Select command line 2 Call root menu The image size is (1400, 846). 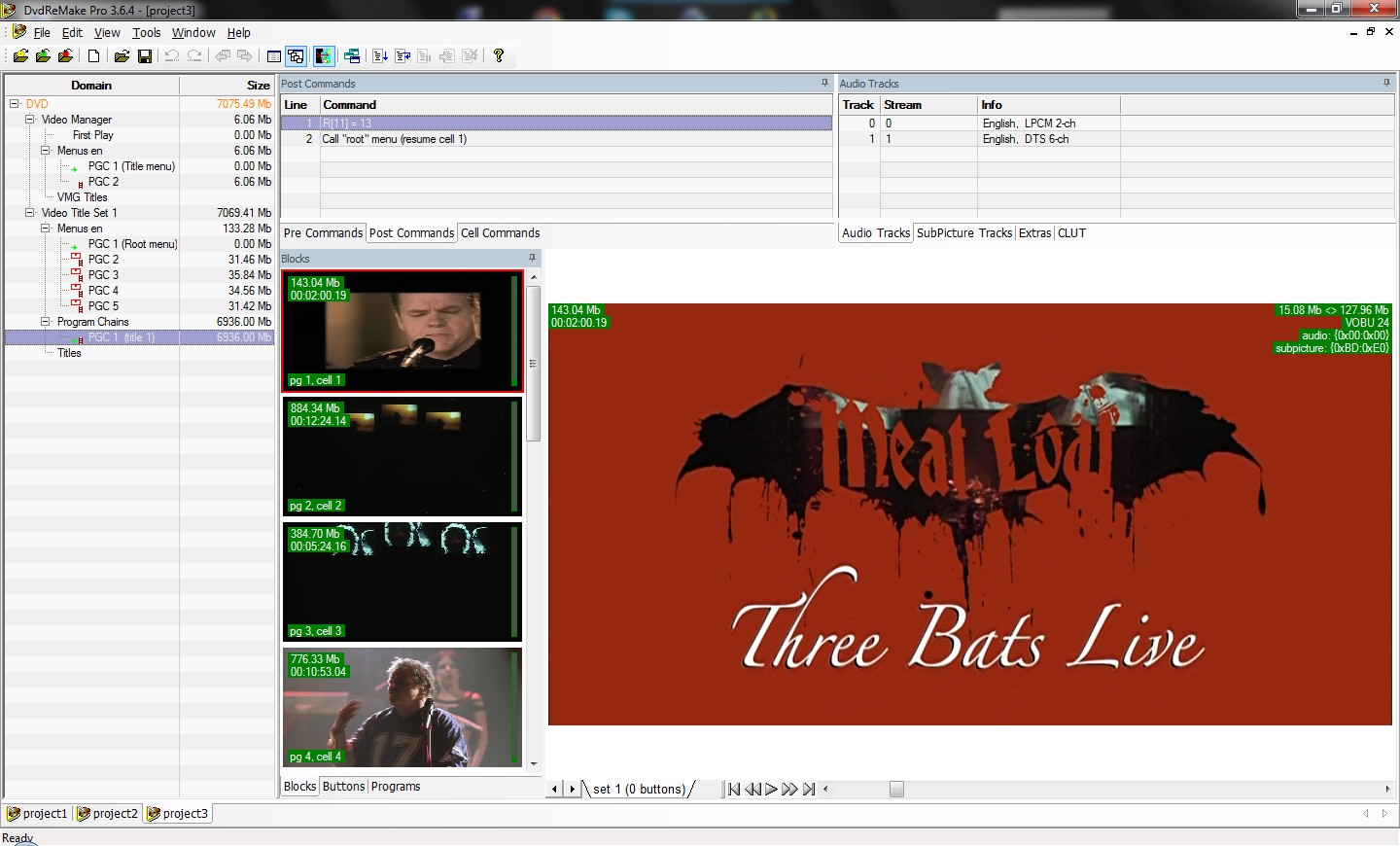tap(556, 139)
